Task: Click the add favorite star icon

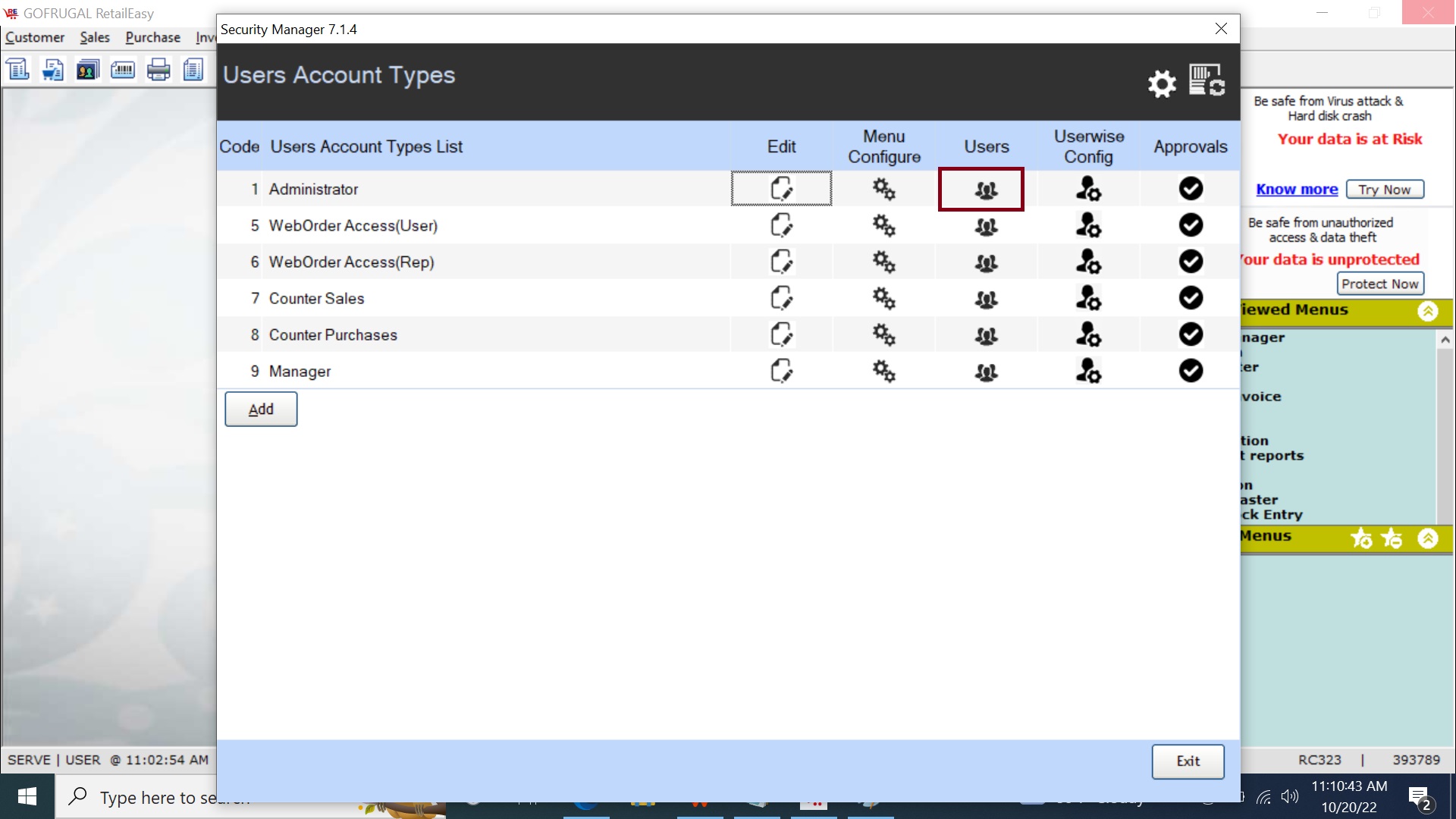Action: (1361, 538)
